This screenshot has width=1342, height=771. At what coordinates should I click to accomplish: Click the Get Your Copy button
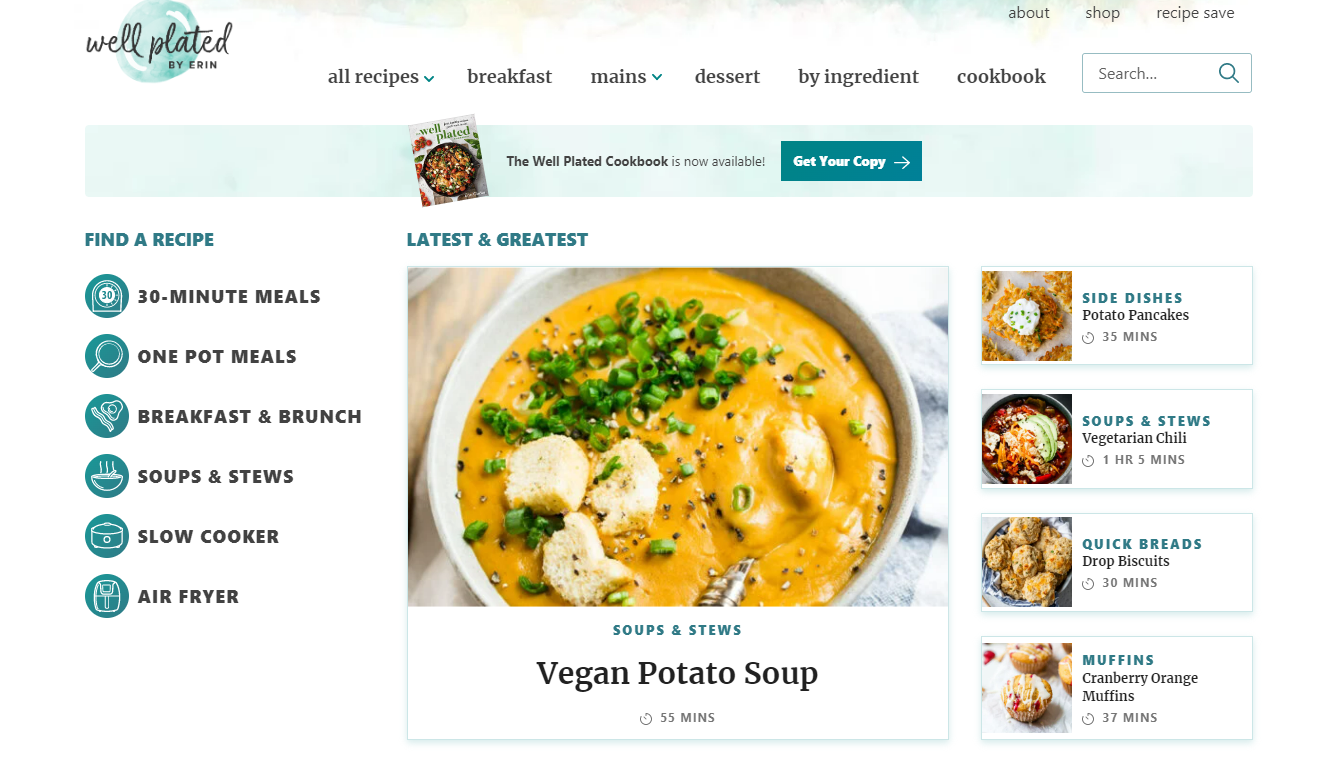point(851,161)
